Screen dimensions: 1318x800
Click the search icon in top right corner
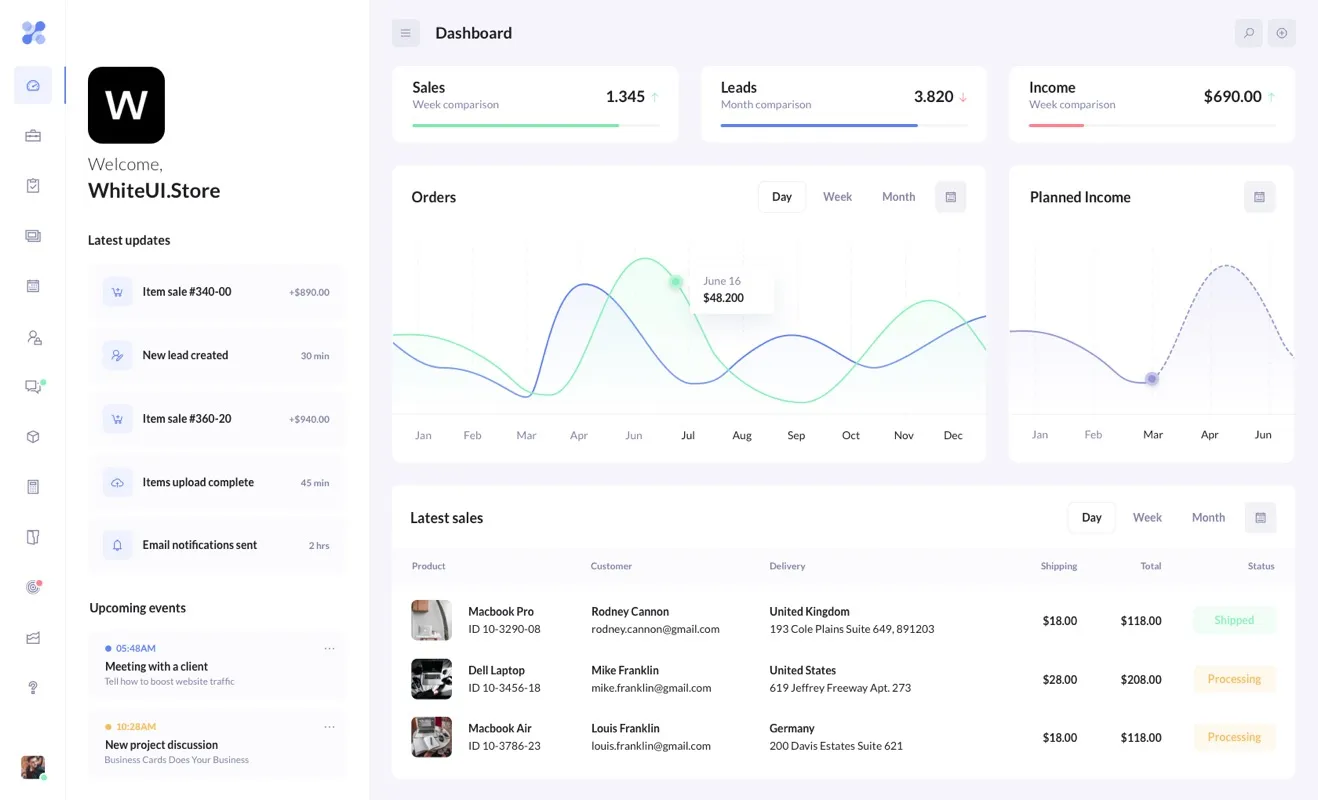(x=1248, y=33)
